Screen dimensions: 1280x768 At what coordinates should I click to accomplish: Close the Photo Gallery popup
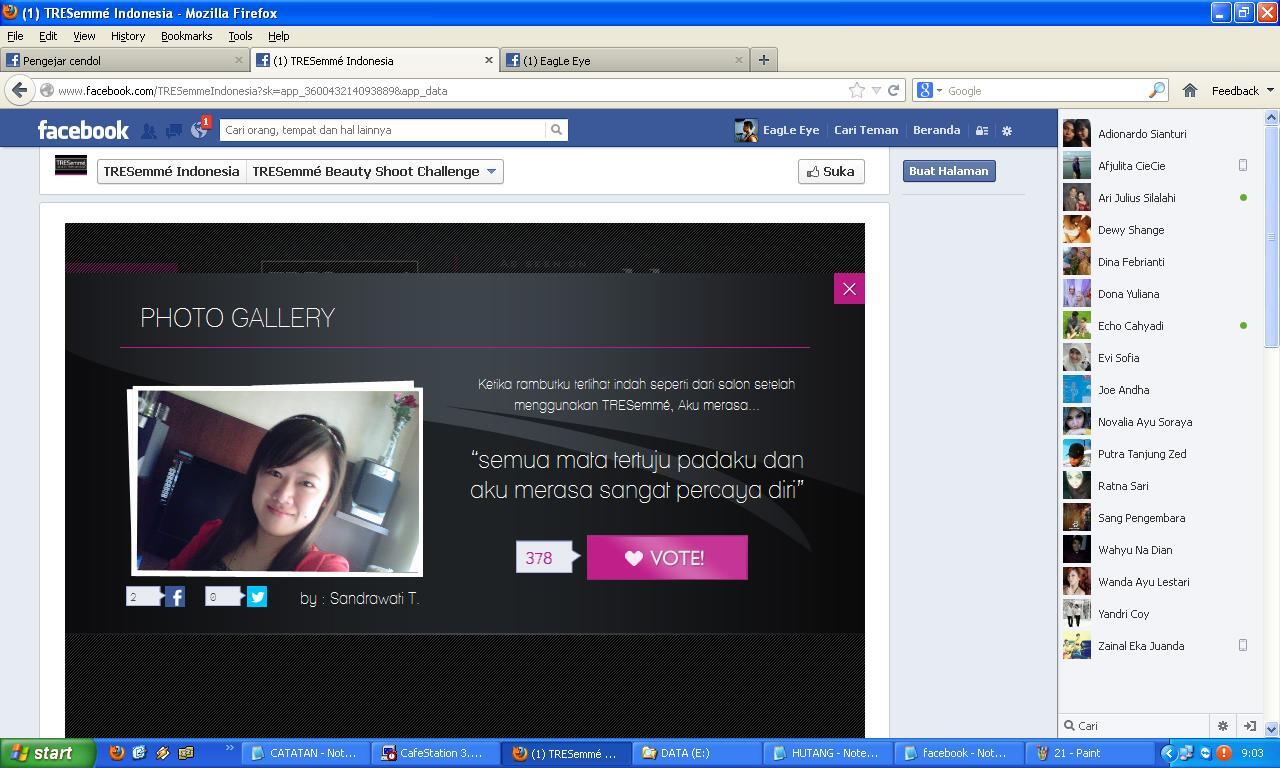(x=849, y=289)
